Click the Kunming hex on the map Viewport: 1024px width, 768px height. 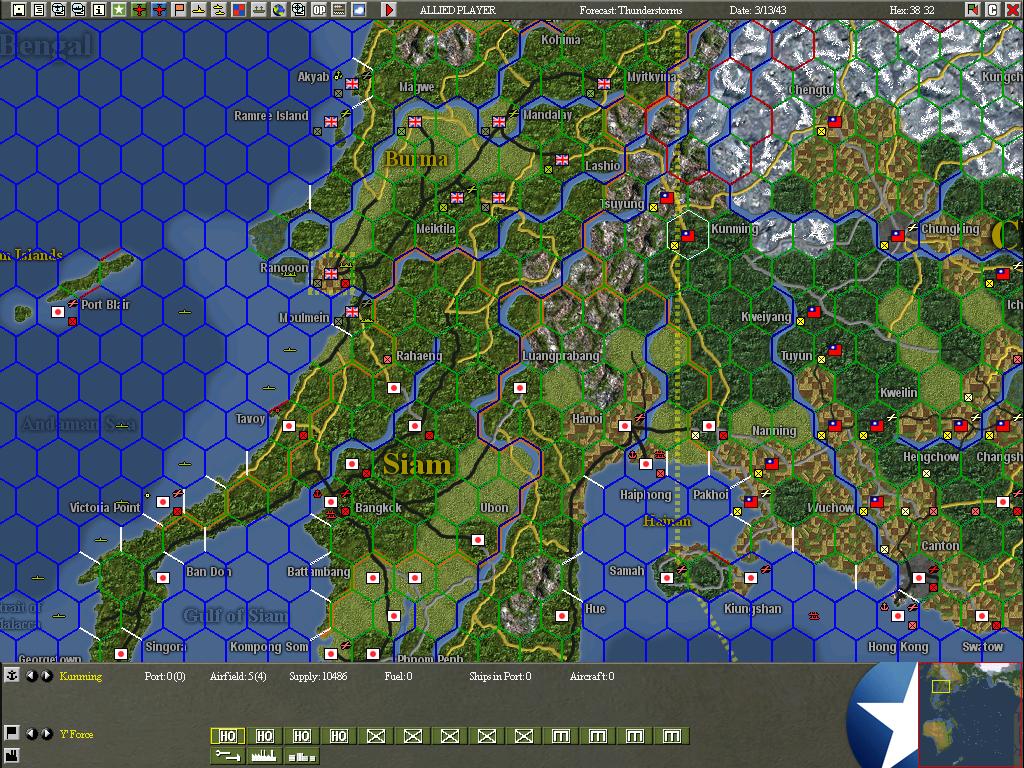pos(688,235)
